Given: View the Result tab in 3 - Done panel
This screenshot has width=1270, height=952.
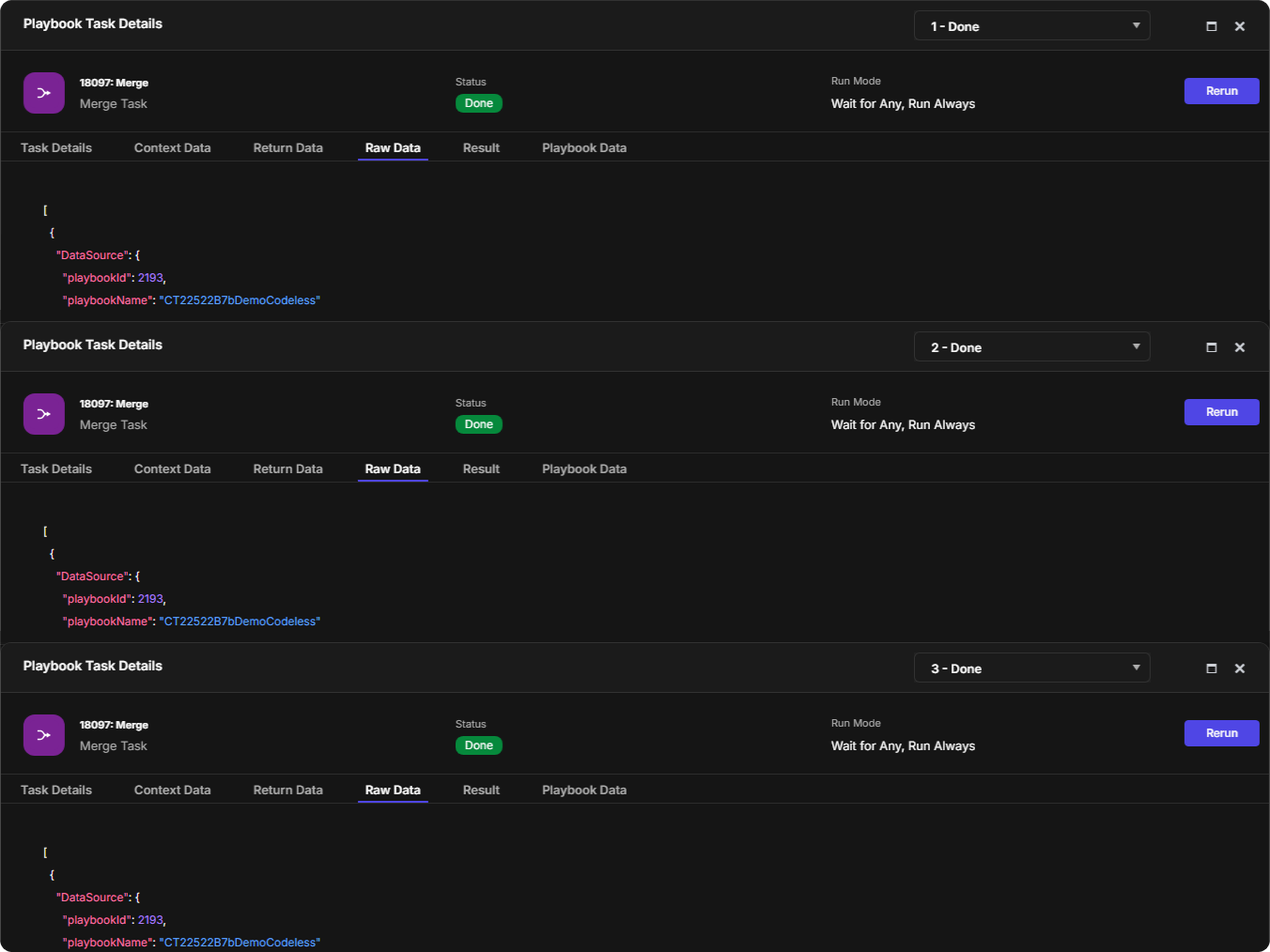Looking at the screenshot, I should (481, 791).
